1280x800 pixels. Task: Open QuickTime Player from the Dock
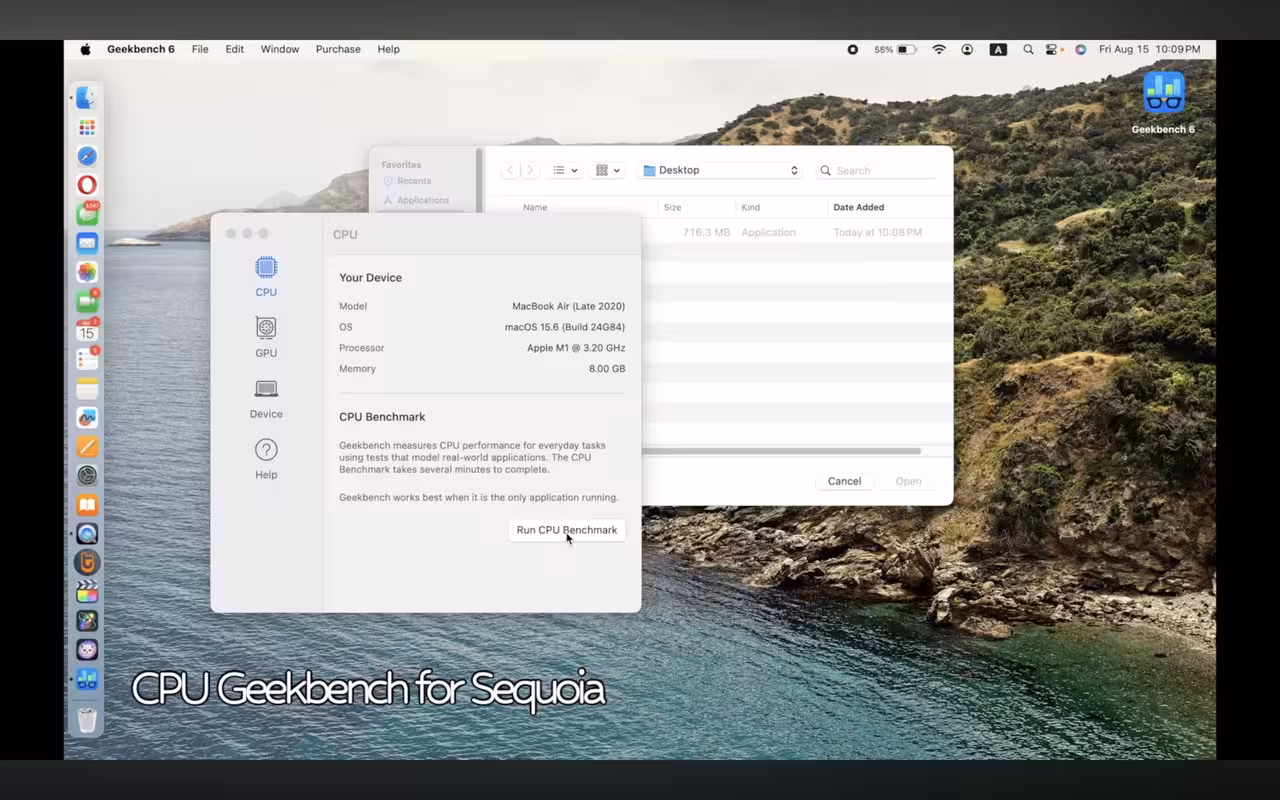[87, 534]
